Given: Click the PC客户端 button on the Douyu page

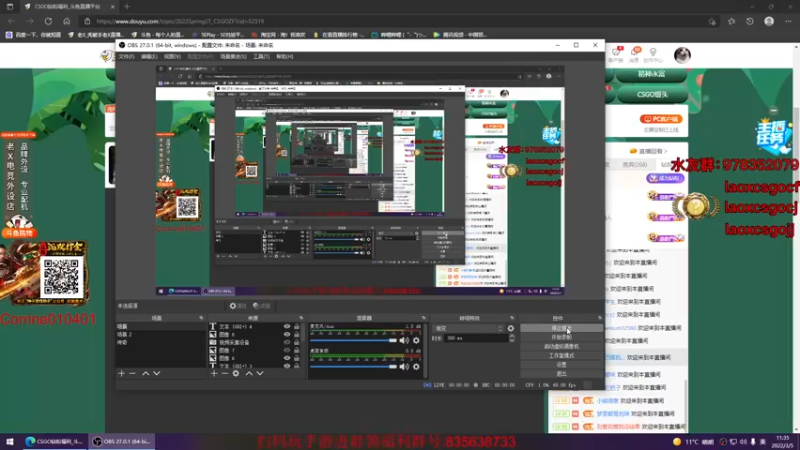Looking at the screenshot, I should [x=661, y=119].
